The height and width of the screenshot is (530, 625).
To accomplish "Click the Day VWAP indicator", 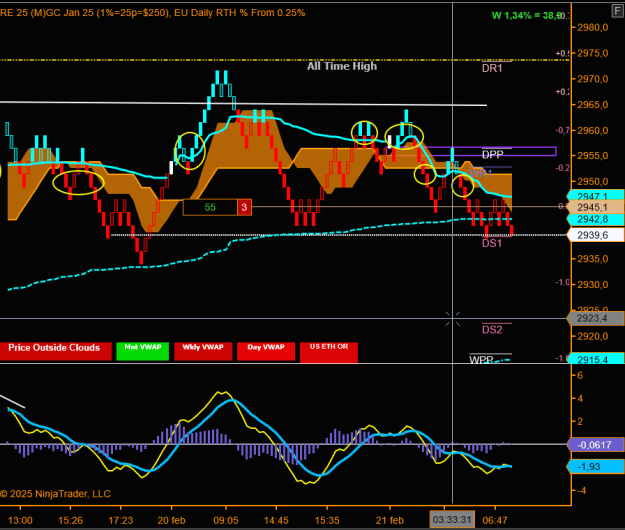I will [266, 351].
